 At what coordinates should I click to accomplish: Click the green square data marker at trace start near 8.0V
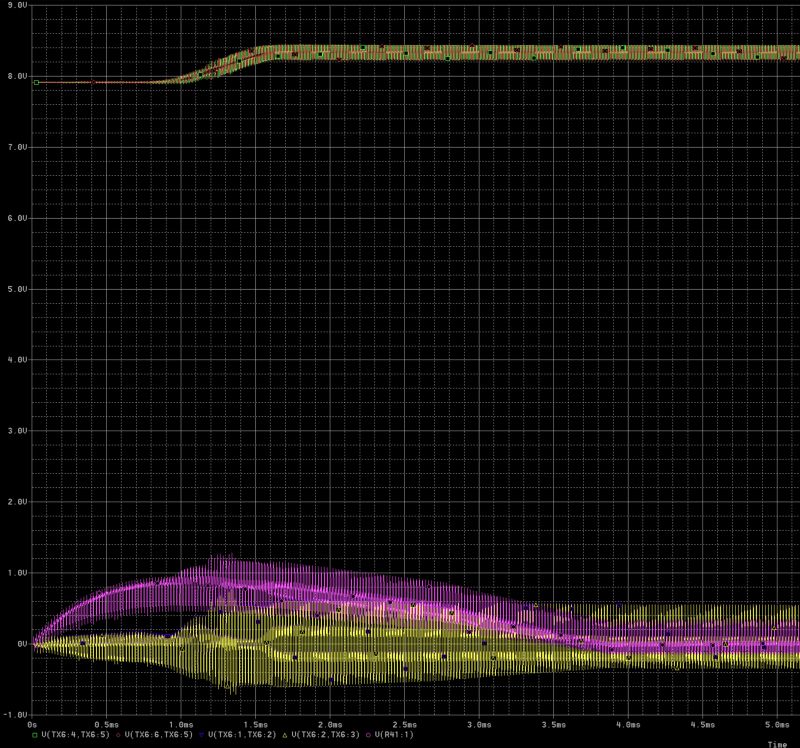[x=36, y=82]
